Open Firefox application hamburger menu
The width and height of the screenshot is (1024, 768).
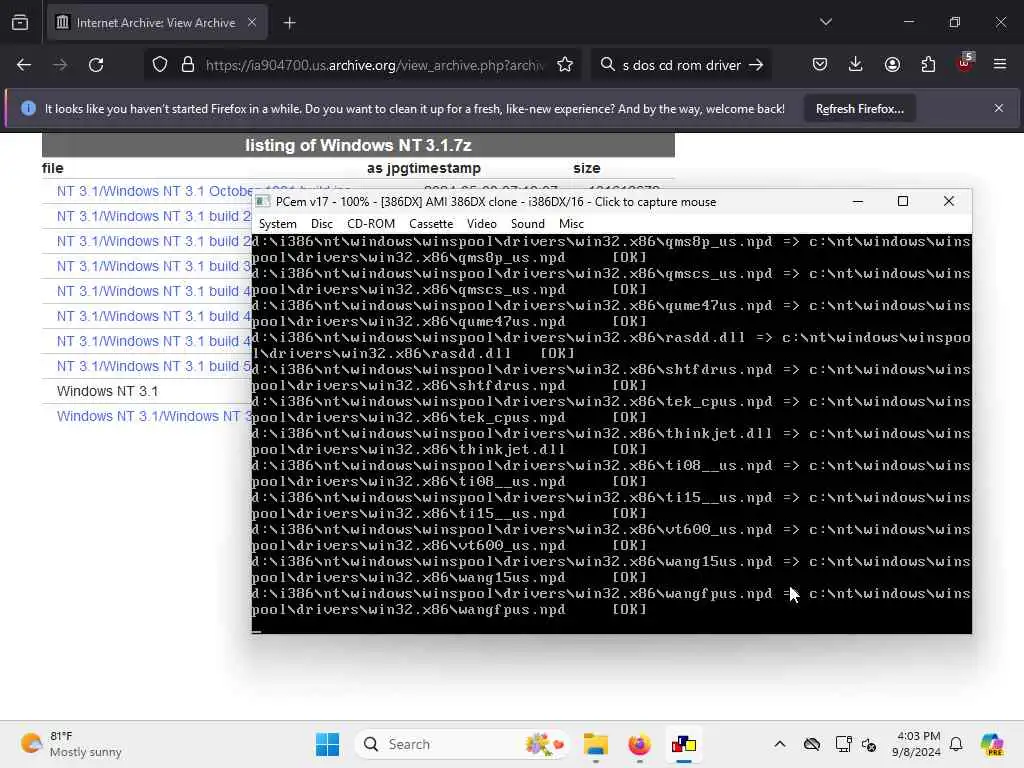coord(1000,64)
